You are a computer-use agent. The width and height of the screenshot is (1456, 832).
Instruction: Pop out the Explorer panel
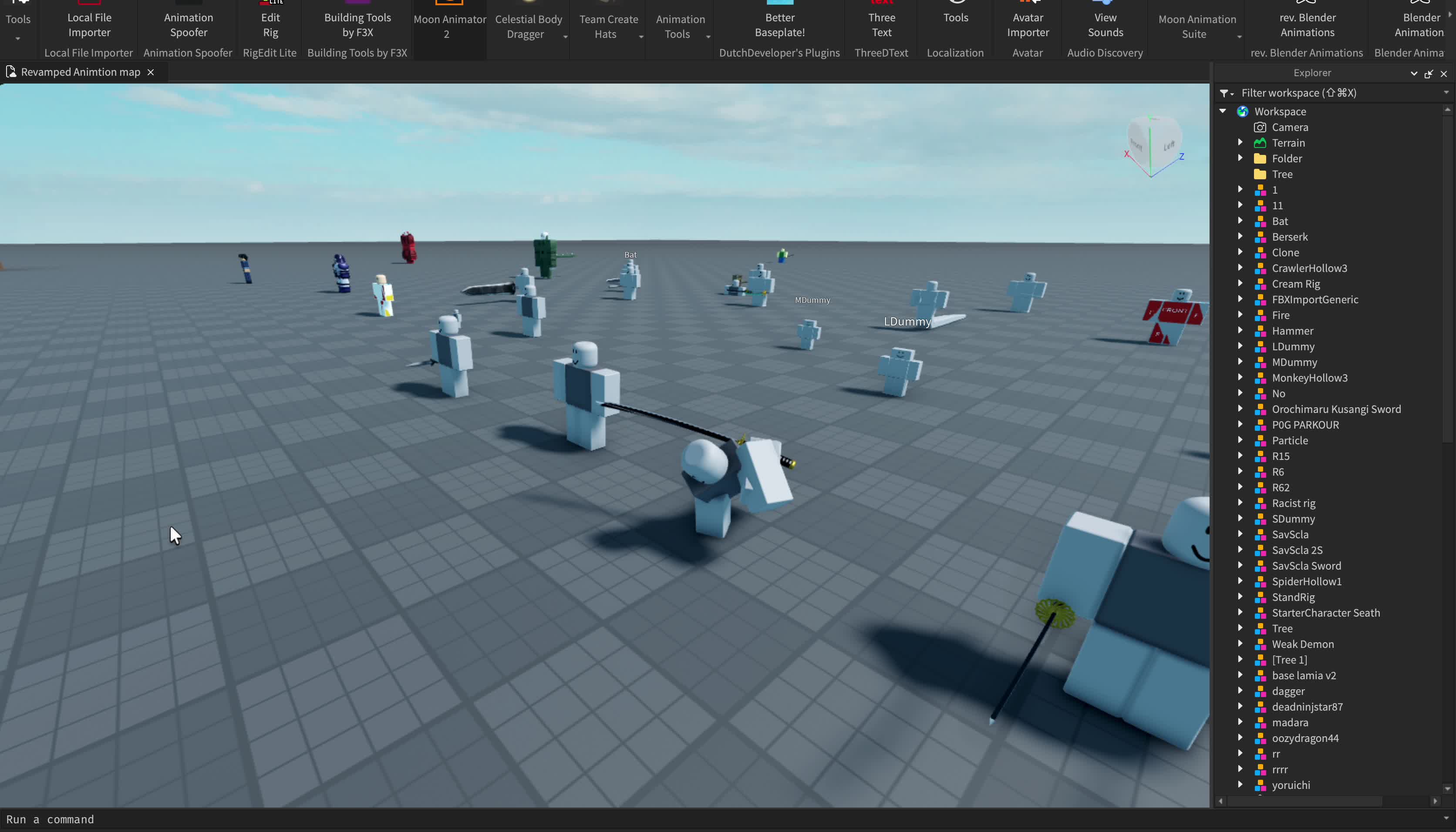(1428, 74)
